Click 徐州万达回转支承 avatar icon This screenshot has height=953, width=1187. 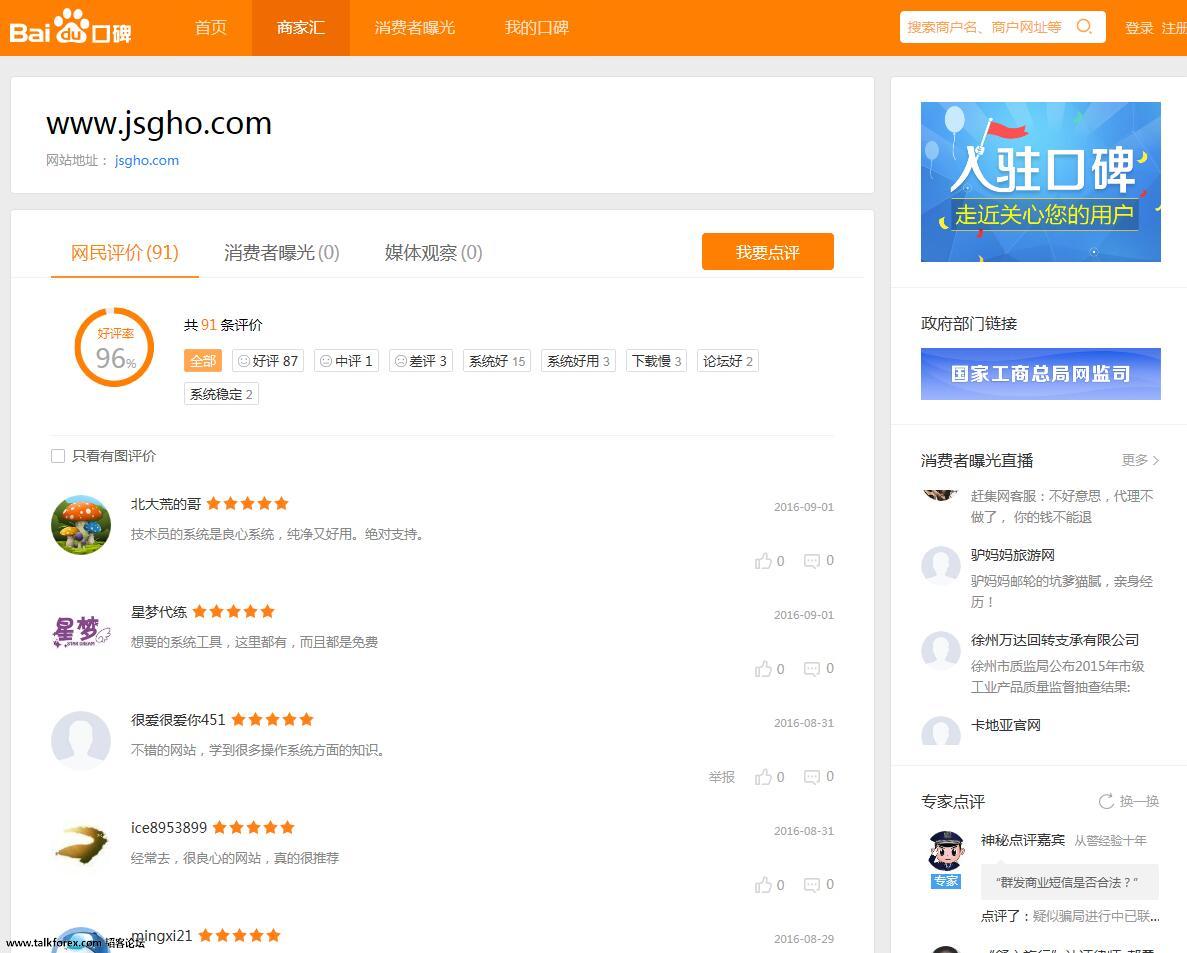tap(941, 650)
